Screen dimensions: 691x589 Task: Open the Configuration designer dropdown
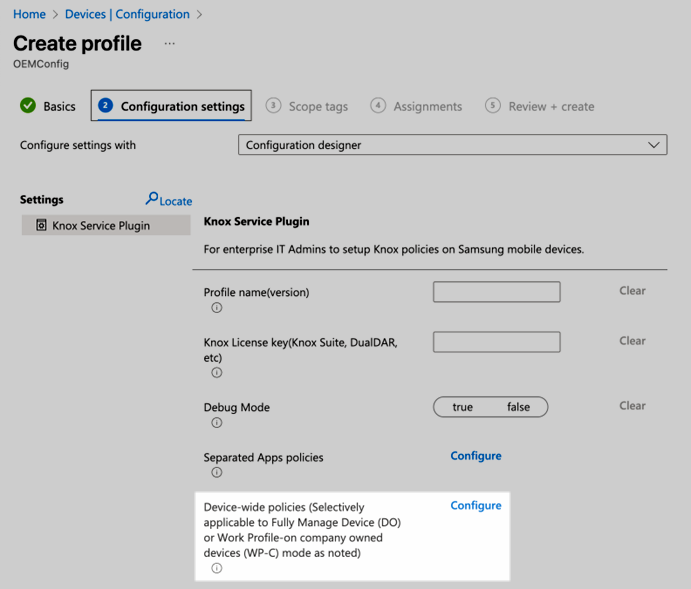tap(453, 145)
